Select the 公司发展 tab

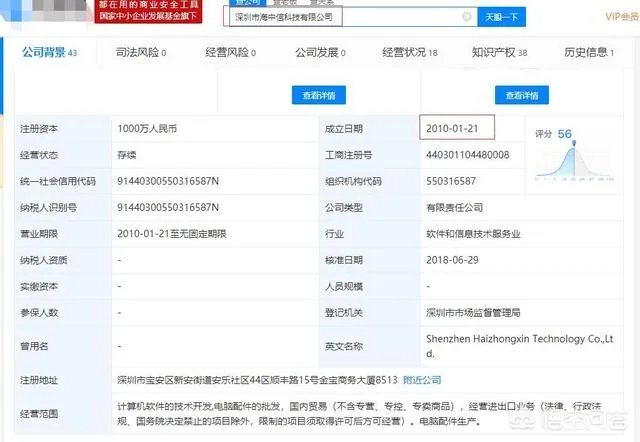(x=320, y=52)
